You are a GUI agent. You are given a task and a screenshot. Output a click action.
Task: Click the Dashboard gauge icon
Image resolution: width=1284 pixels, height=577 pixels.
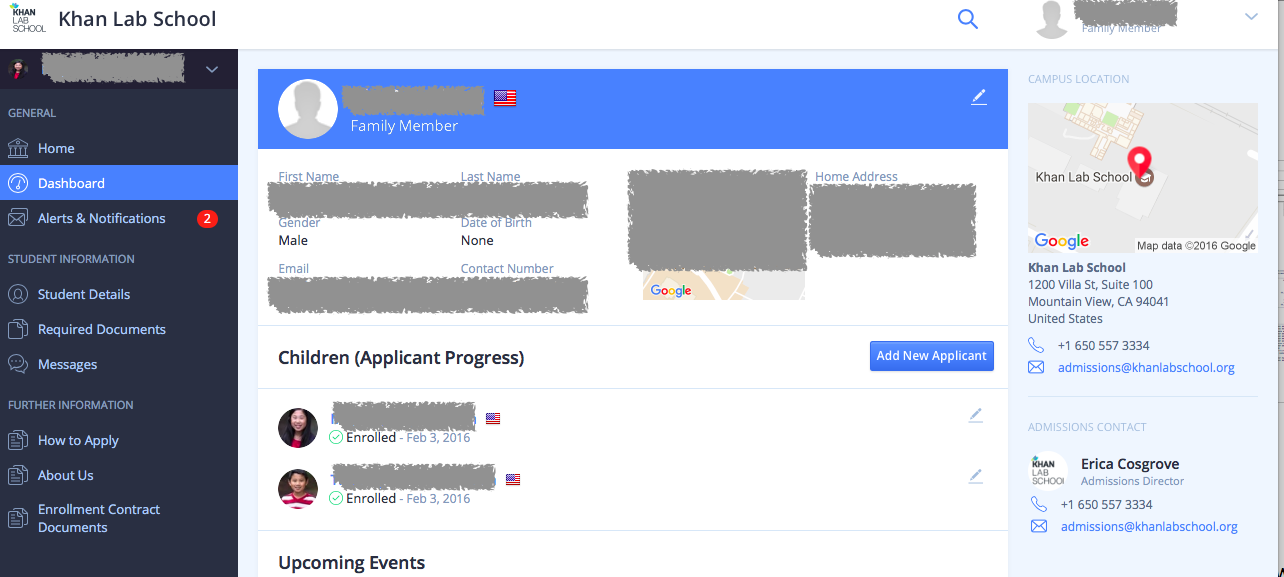18,183
